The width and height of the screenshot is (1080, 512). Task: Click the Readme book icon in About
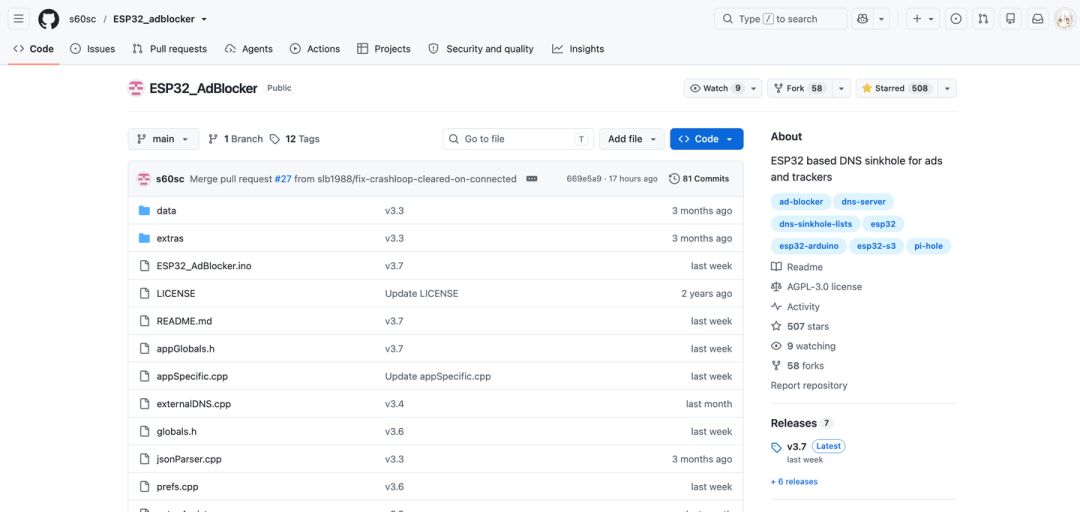pos(776,267)
